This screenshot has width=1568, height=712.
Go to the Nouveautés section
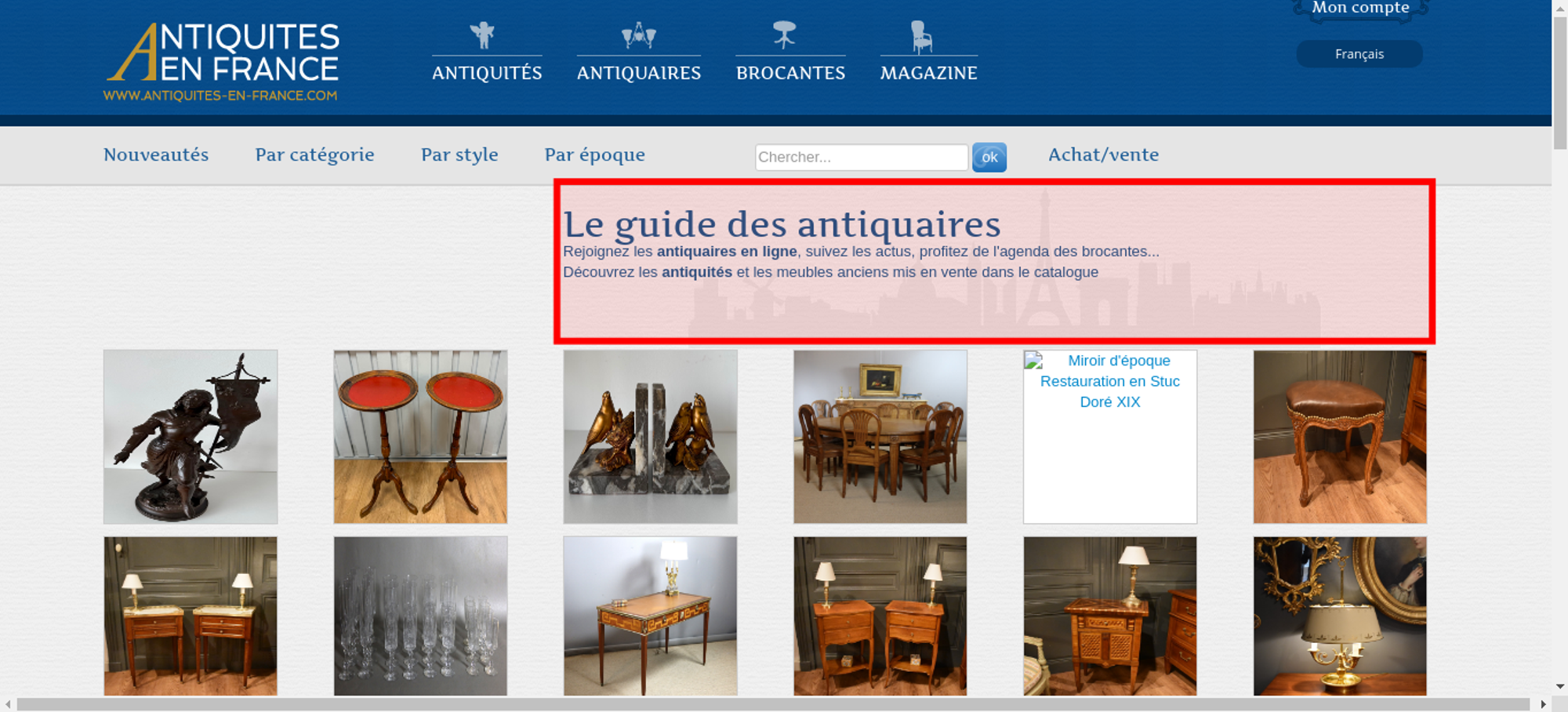tap(156, 154)
